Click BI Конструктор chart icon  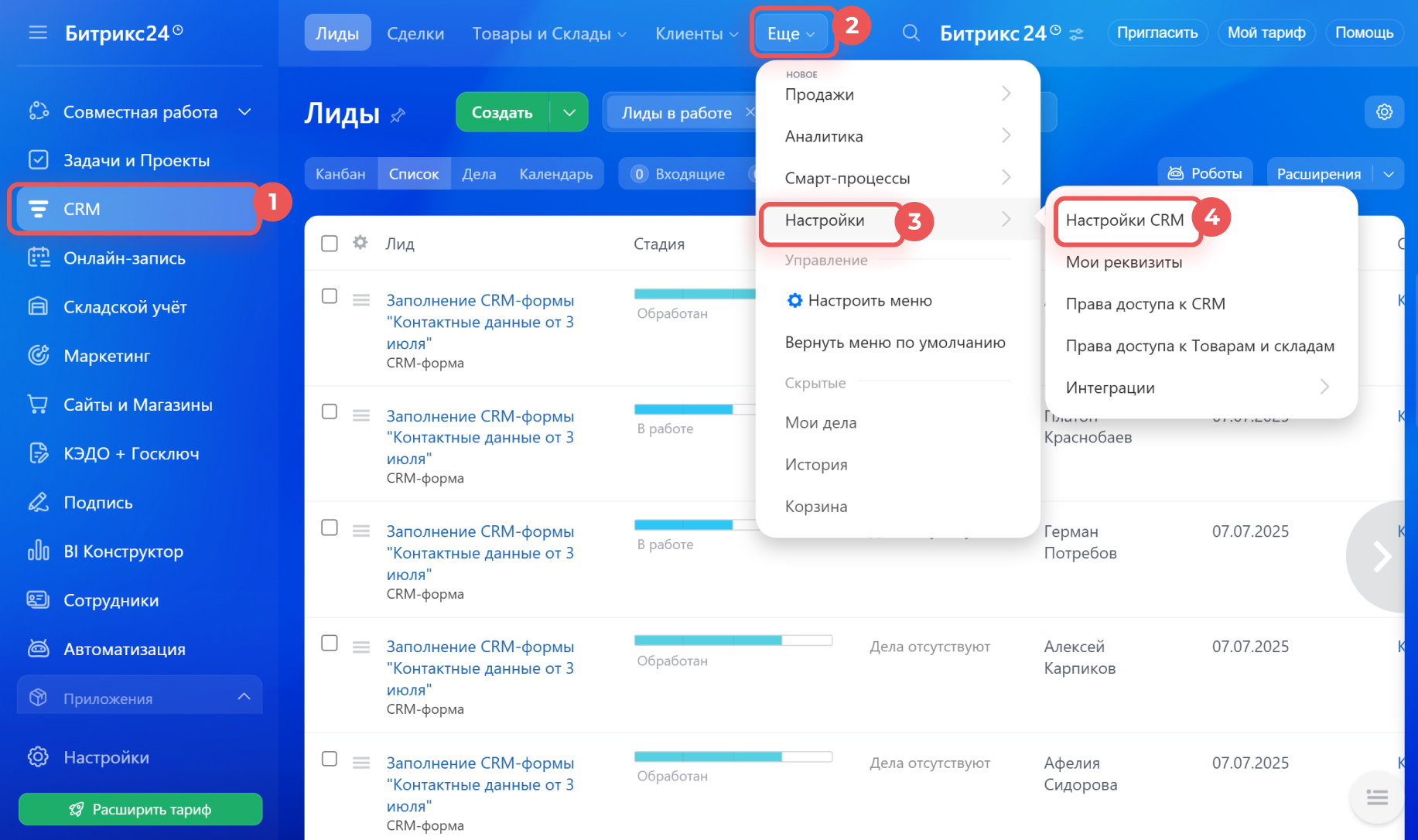pyautogui.click(x=39, y=551)
